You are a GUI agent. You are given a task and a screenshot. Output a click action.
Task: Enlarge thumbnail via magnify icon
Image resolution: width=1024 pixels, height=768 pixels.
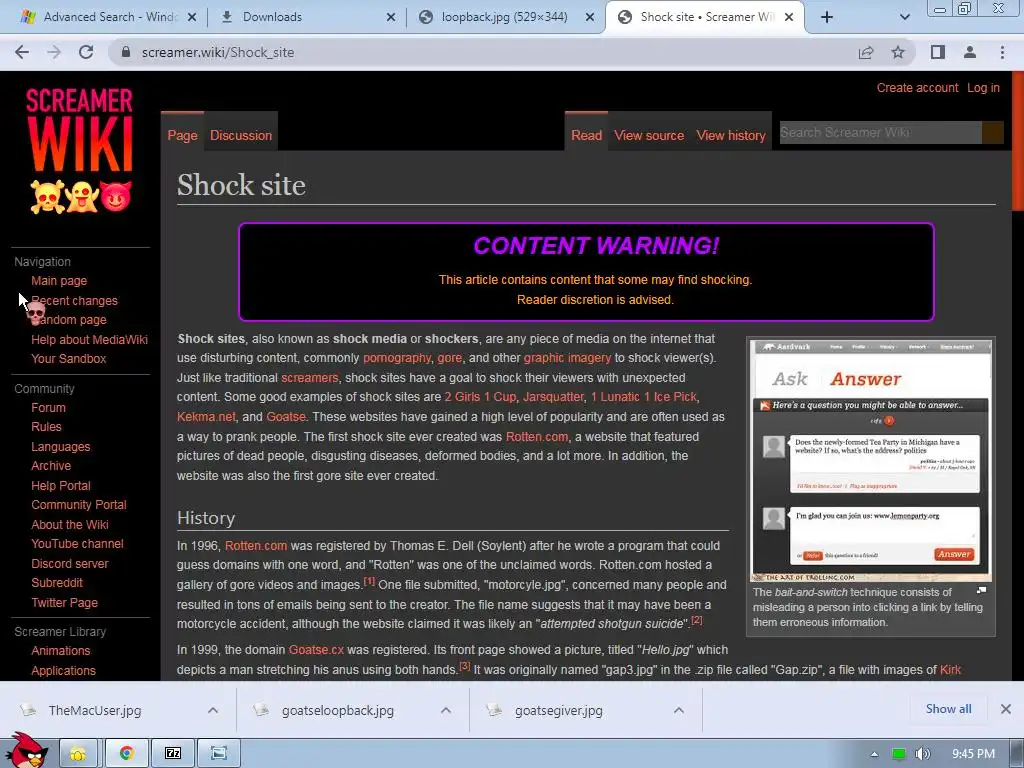[981, 590]
